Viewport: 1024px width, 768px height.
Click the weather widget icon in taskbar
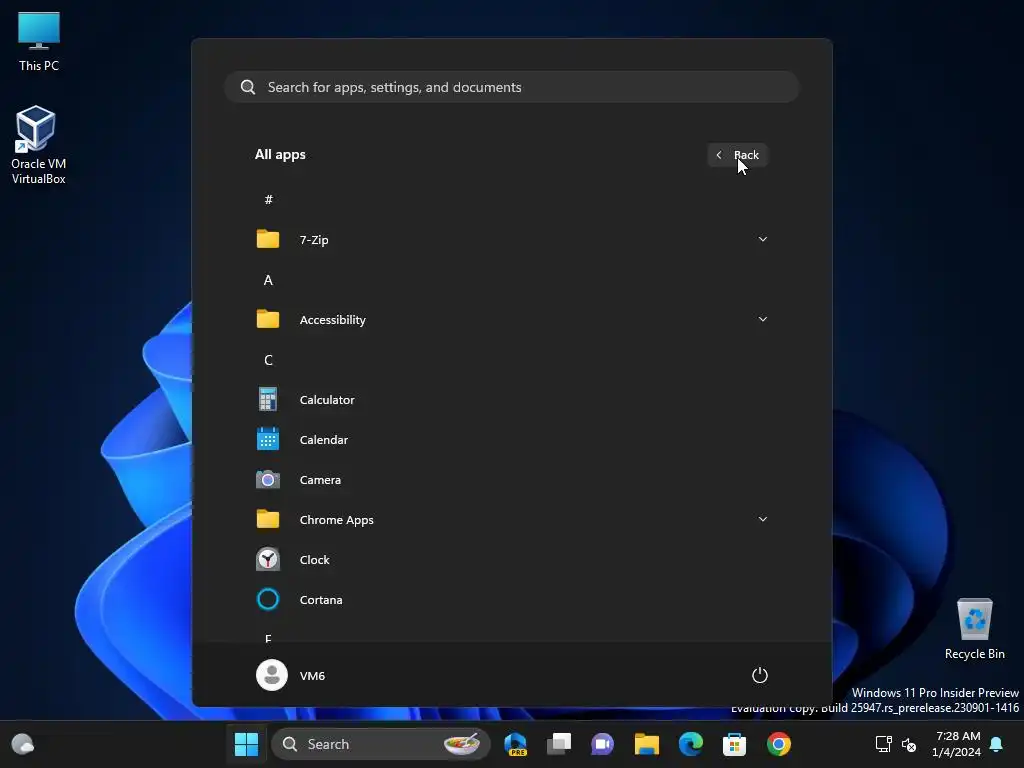click(x=23, y=744)
